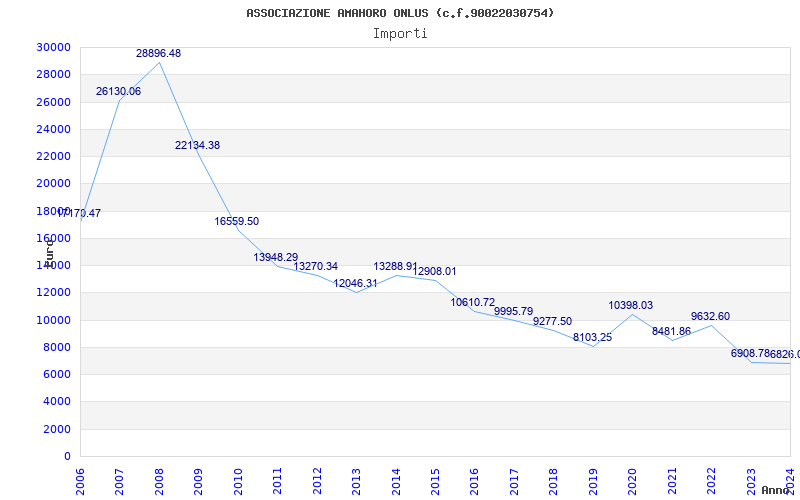Viewport: 800px width, 500px height.
Task: Select the 9995.79 data label
Action: (513, 311)
